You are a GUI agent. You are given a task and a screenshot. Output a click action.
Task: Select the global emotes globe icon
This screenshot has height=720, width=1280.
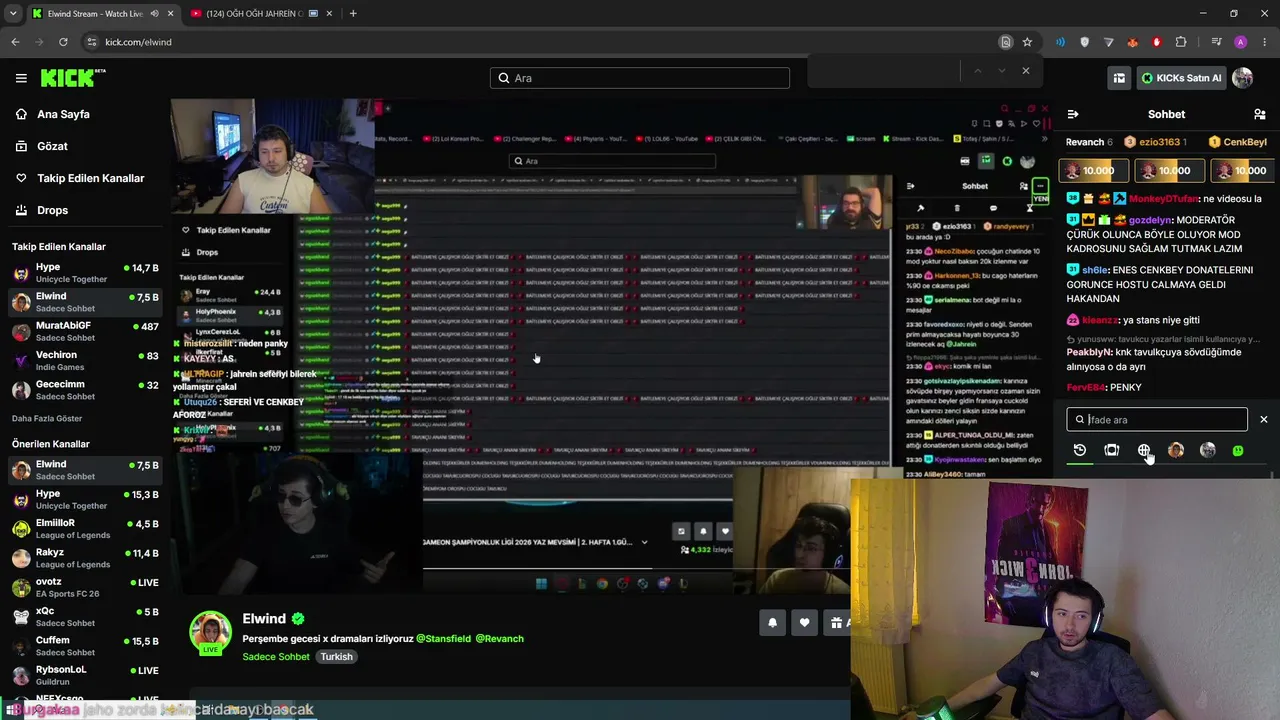pos(1144,451)
